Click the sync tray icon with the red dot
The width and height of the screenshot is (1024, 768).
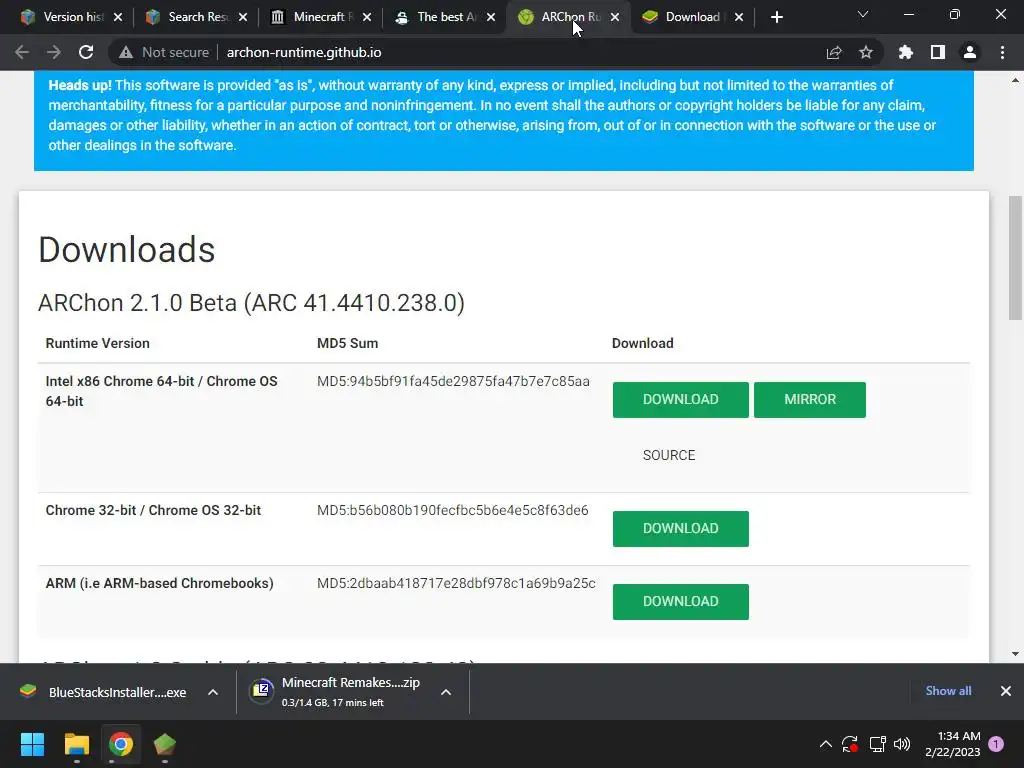coord(850,744)
